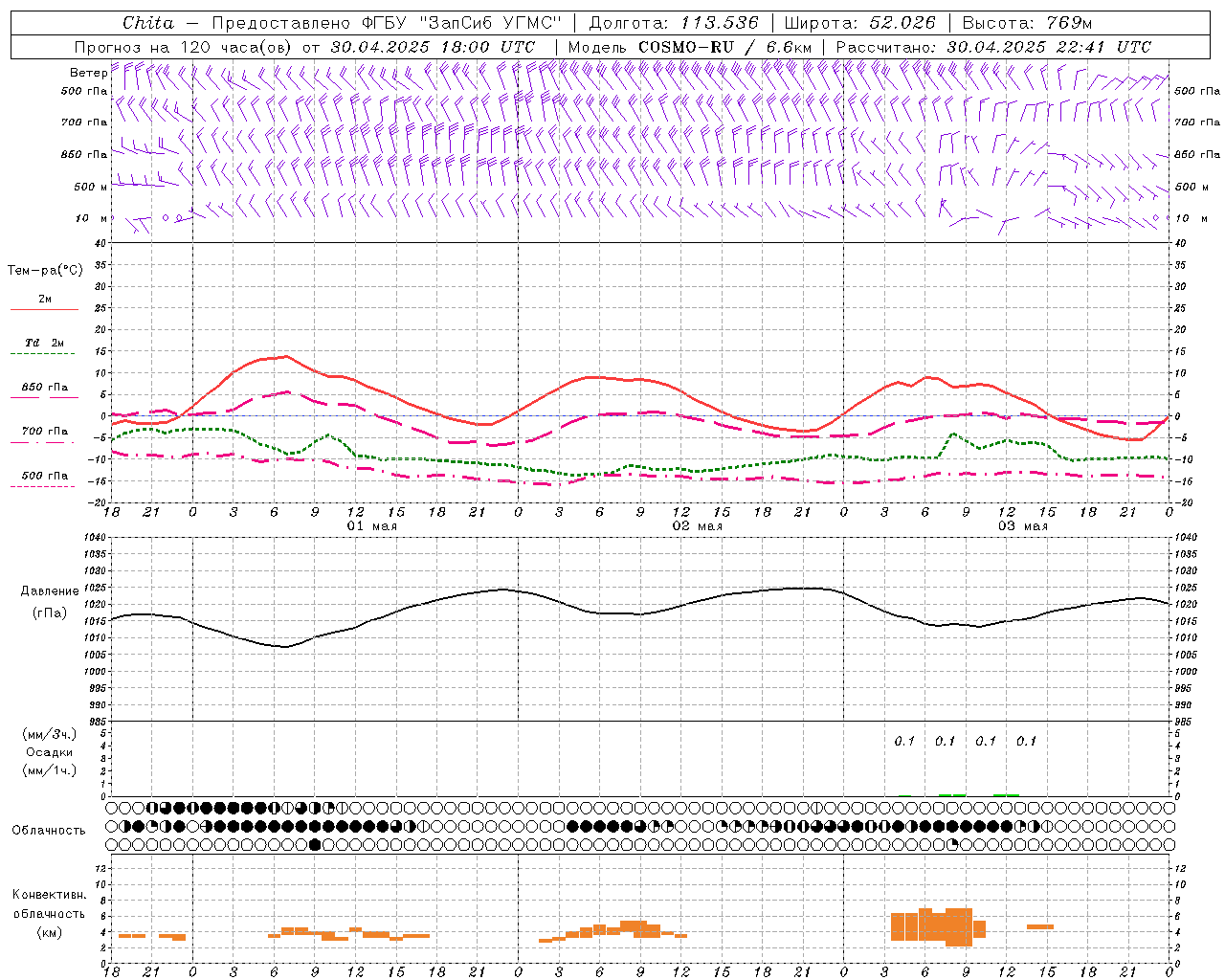
Task: Click the model label COSMO-RU / 6.6км
Action: pos(724,47)
